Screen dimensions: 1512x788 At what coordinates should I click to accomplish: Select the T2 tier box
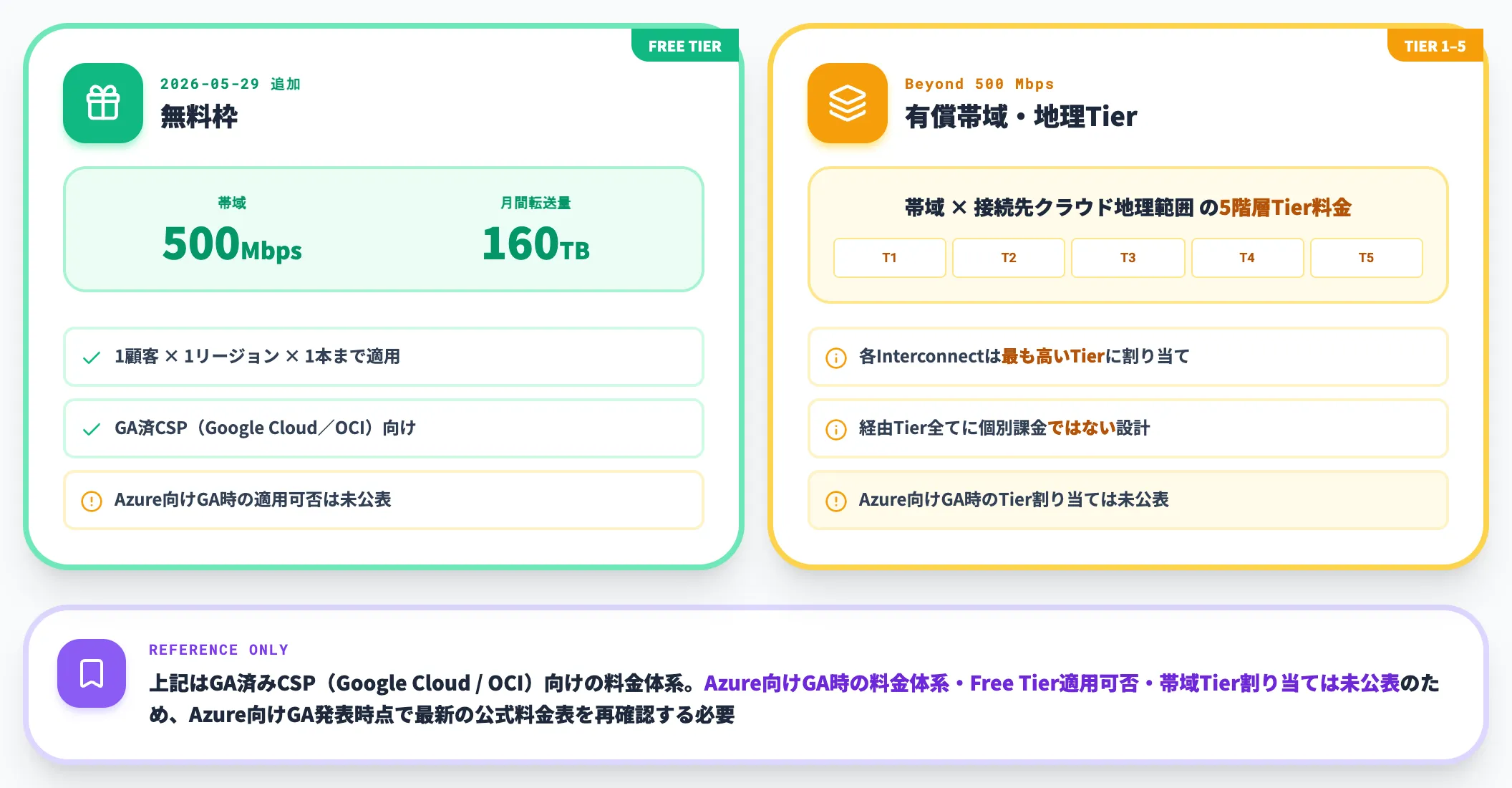pyautogui.click(x=1009, y=258)
